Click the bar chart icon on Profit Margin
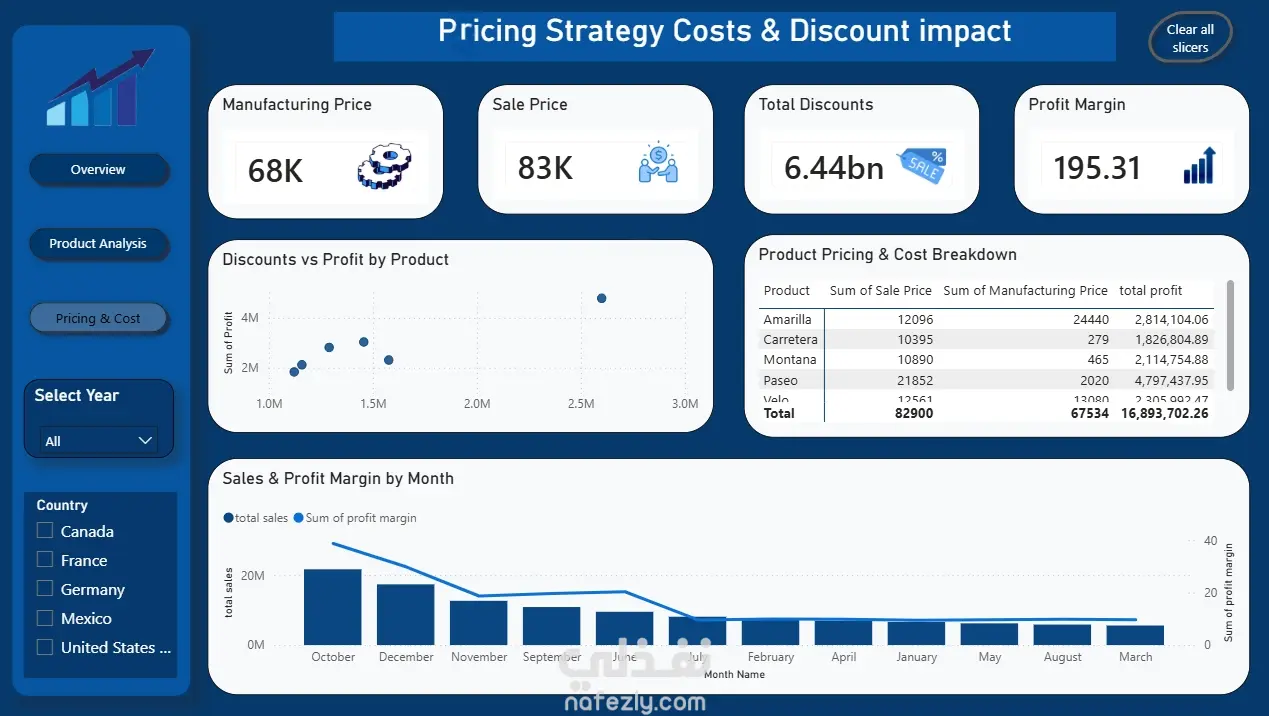Image resolution: width=1269 pixels, height=716 pixels. [x=1200, y=166]
